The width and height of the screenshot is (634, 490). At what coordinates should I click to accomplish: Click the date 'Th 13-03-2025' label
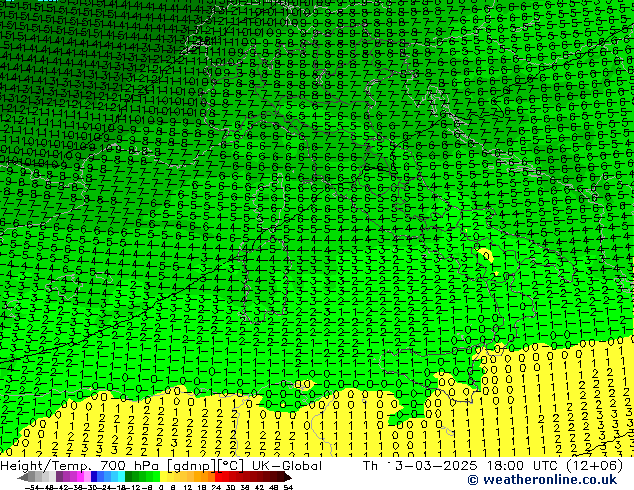pos(420,466)
